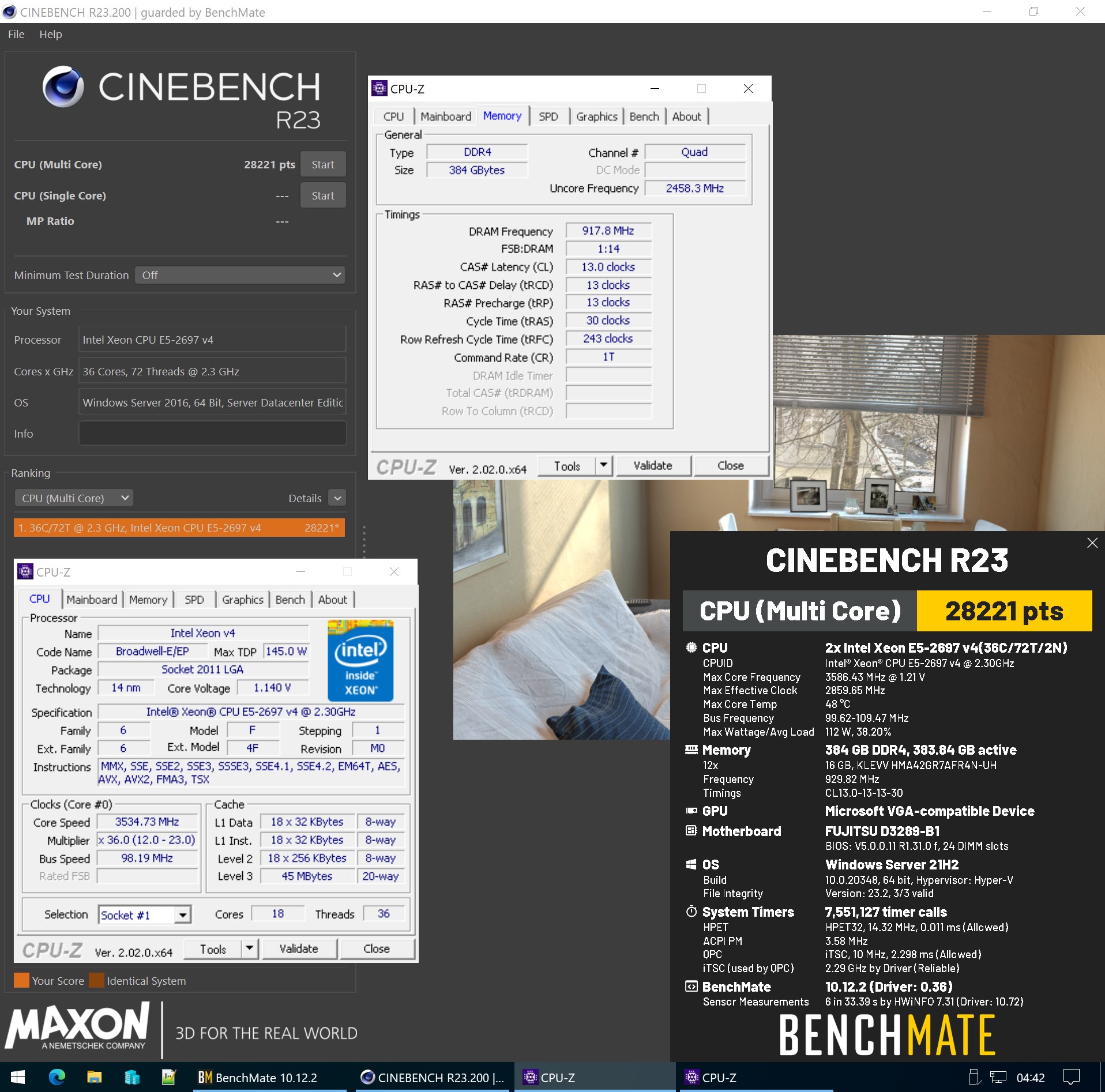The height and width of the screenshot is (1092, 1105).
Task: Click the Cores x GHz field
Action: 212,371
